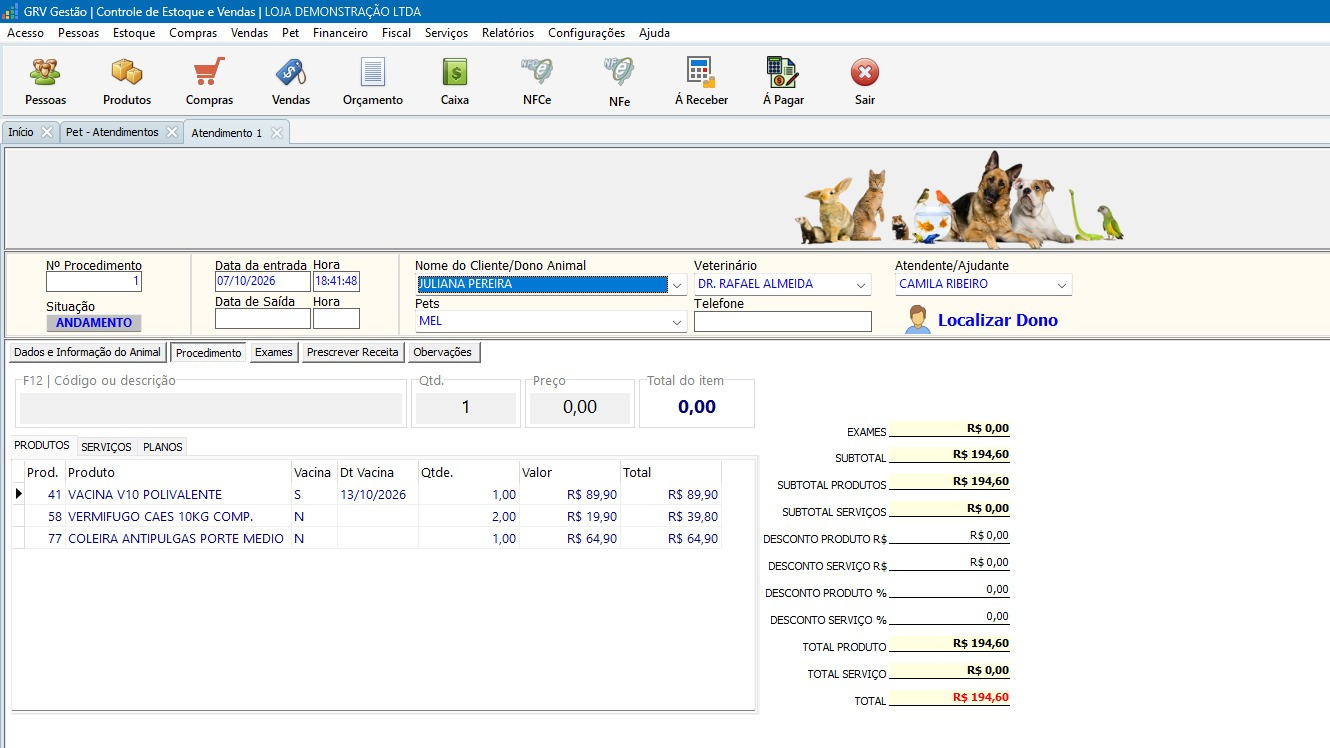This screenshot has height=748, width=1330.
Task: Open the Caixa cash icon
Action: pyautogui.click(x=455, y=73)
